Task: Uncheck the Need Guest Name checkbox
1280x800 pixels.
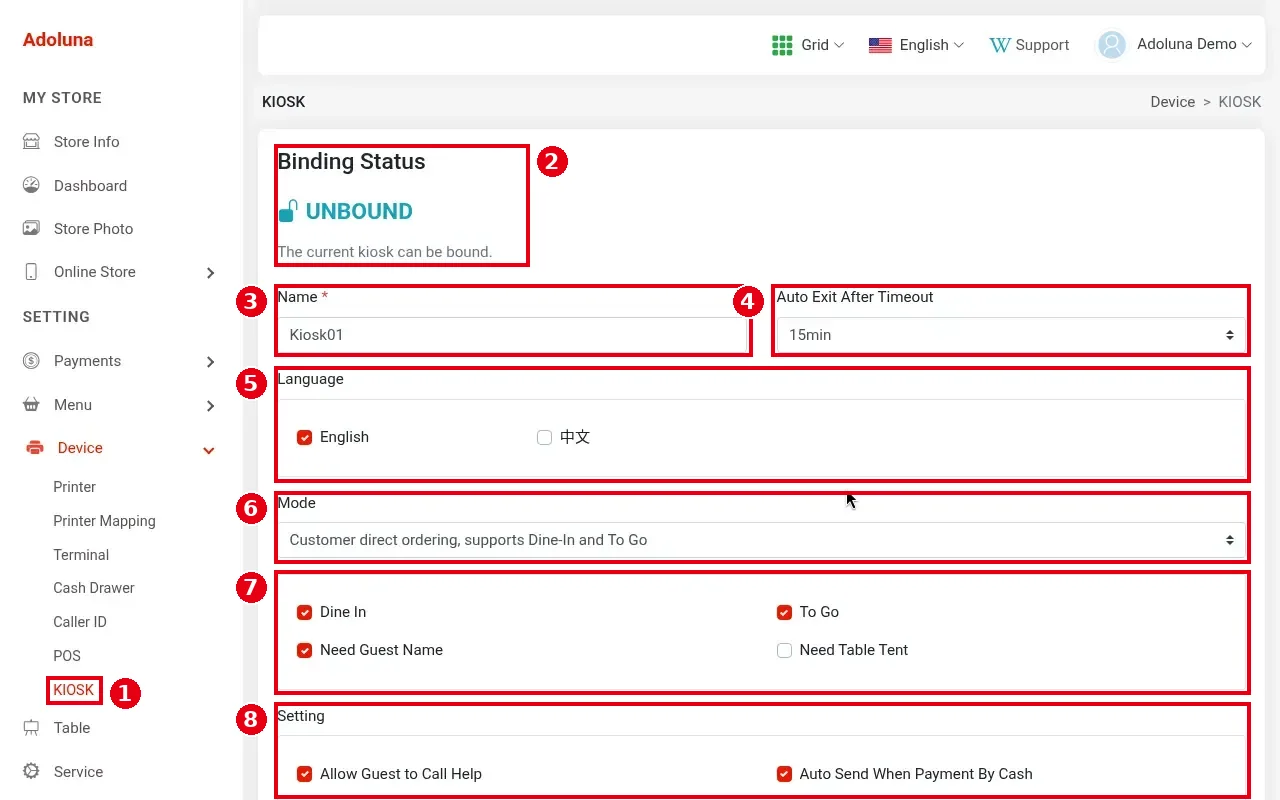Action: [x=305, y=650]
